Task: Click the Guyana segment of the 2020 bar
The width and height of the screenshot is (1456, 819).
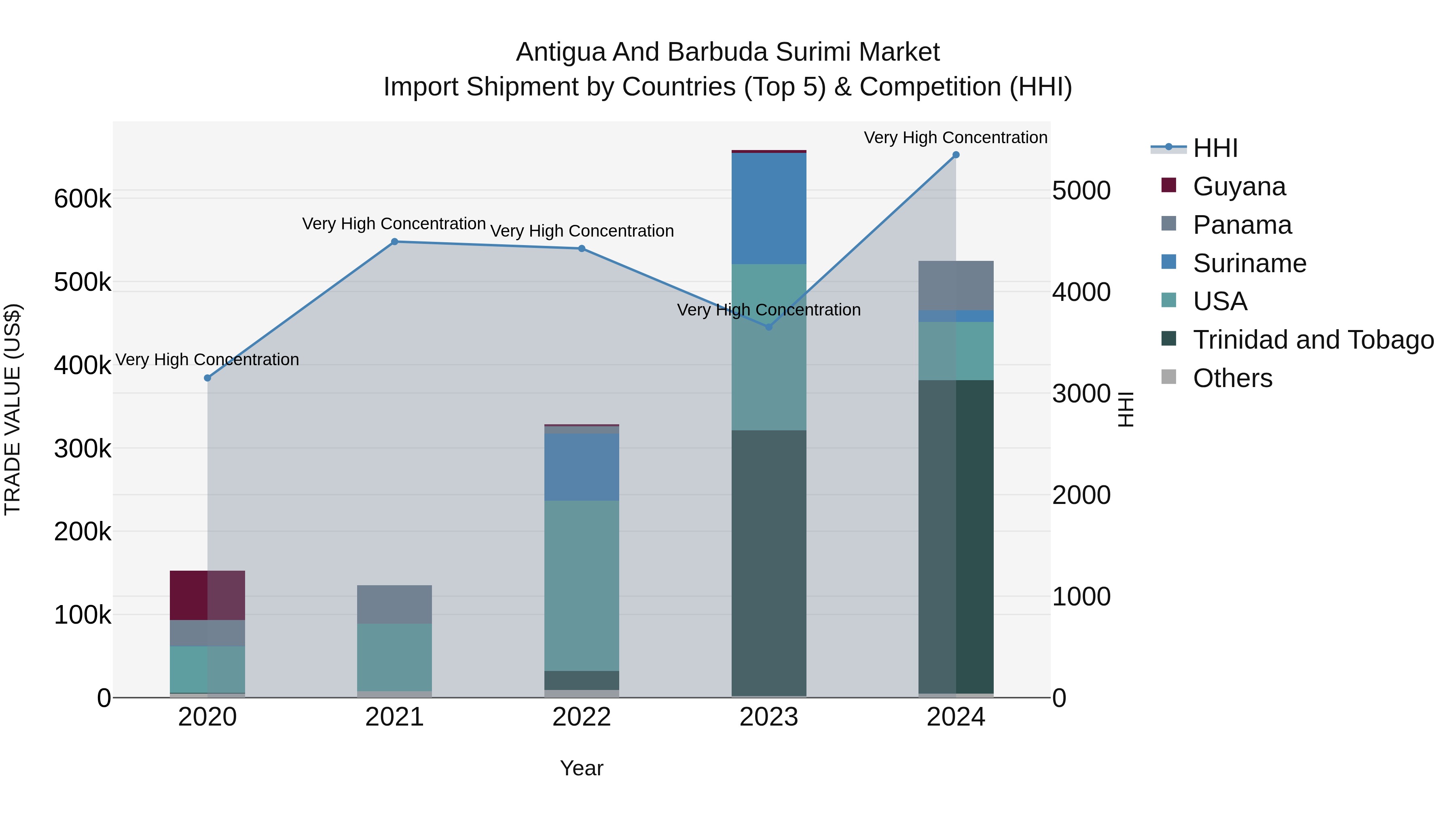Action: pyautogui.click(x=207, y=595)
